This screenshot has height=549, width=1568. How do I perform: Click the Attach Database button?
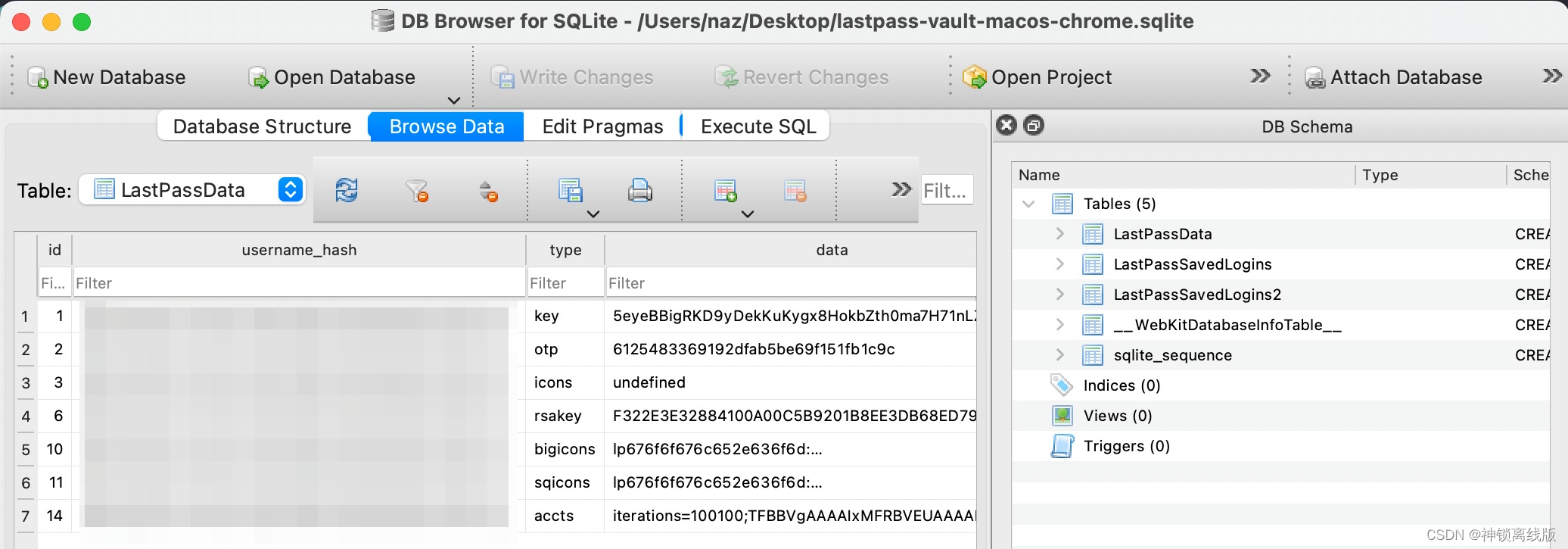tap(1394, 77)
